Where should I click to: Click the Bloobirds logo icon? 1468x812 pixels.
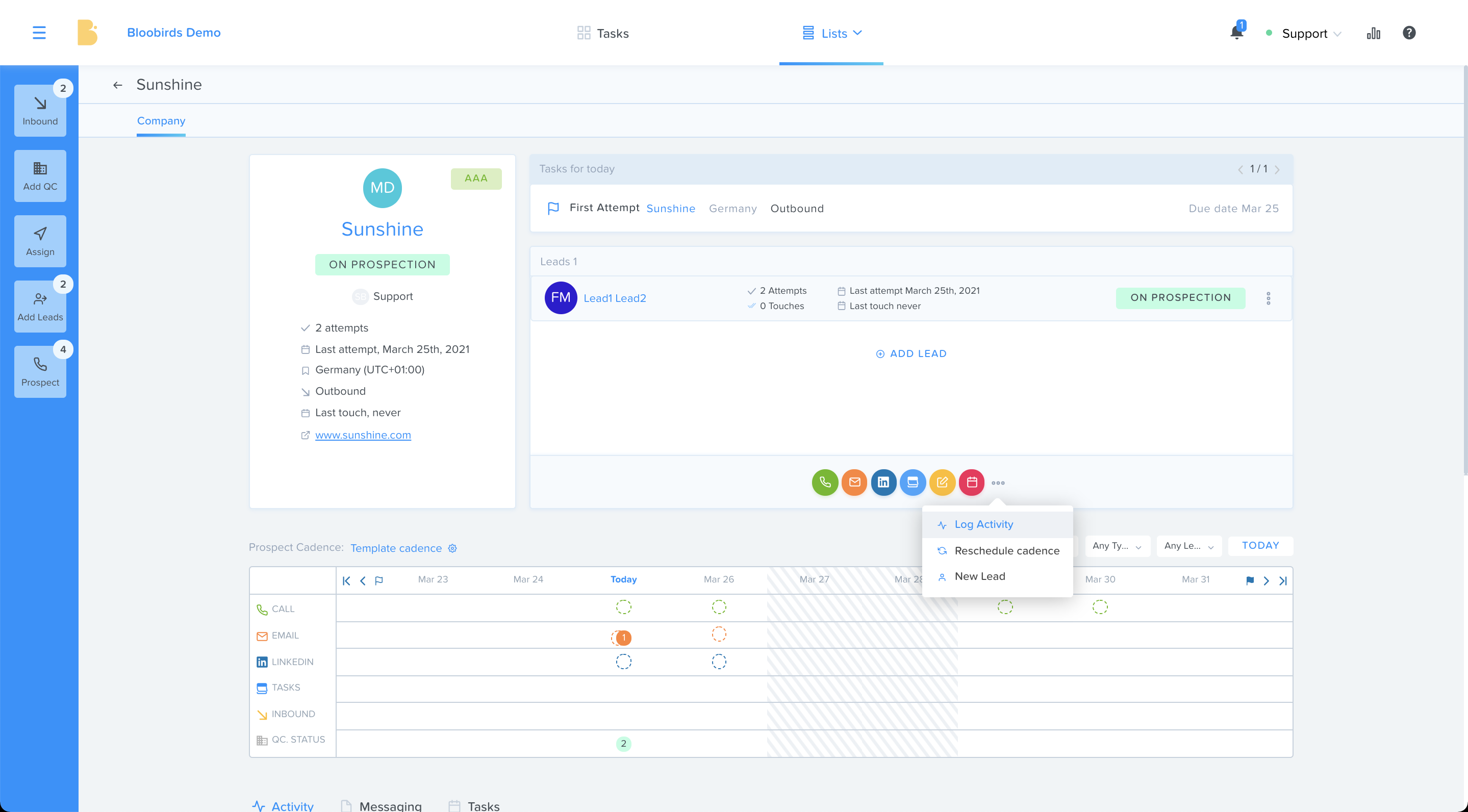(x=87, y=33)
